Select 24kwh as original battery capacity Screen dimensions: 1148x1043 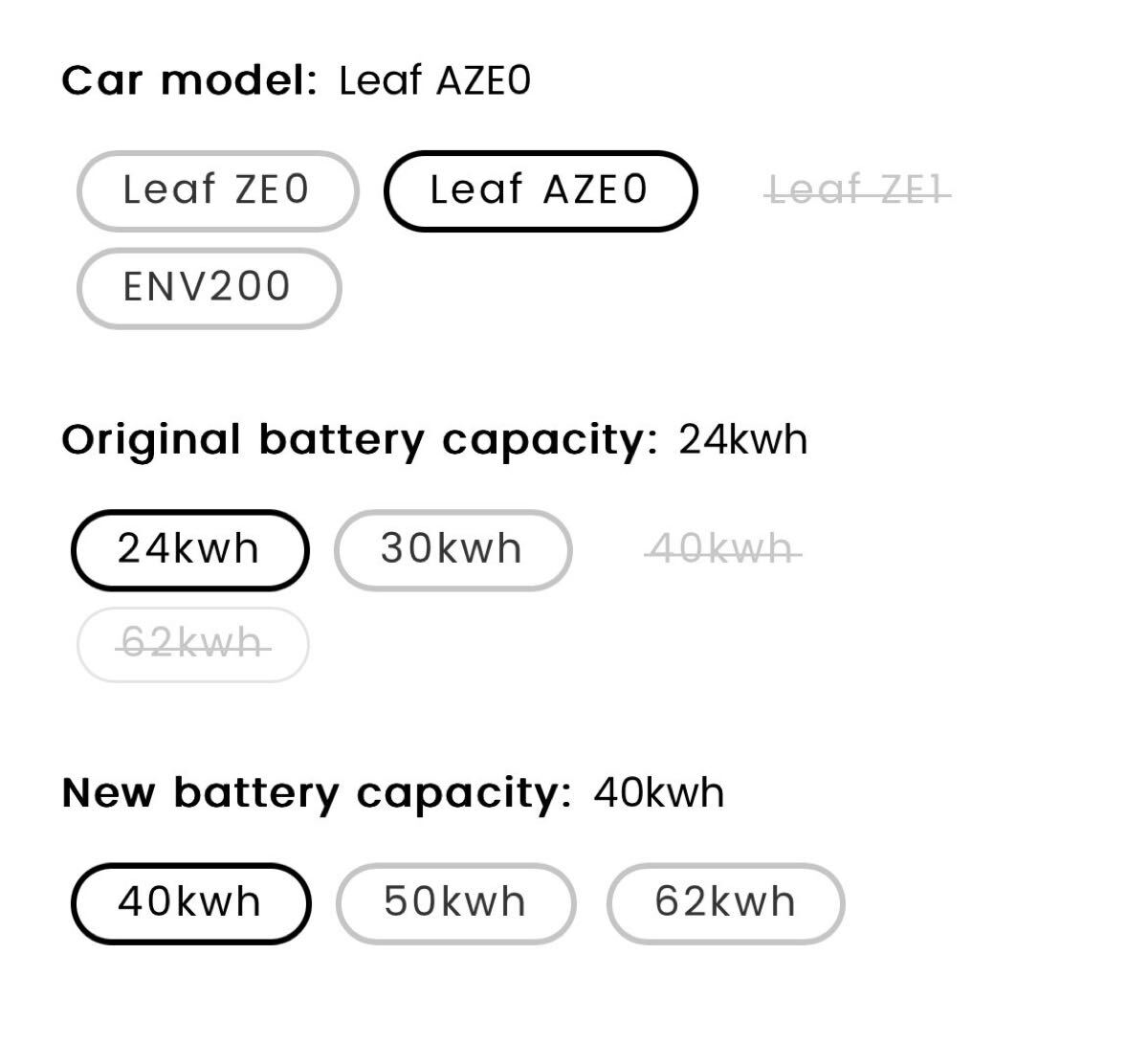point(189,550)
